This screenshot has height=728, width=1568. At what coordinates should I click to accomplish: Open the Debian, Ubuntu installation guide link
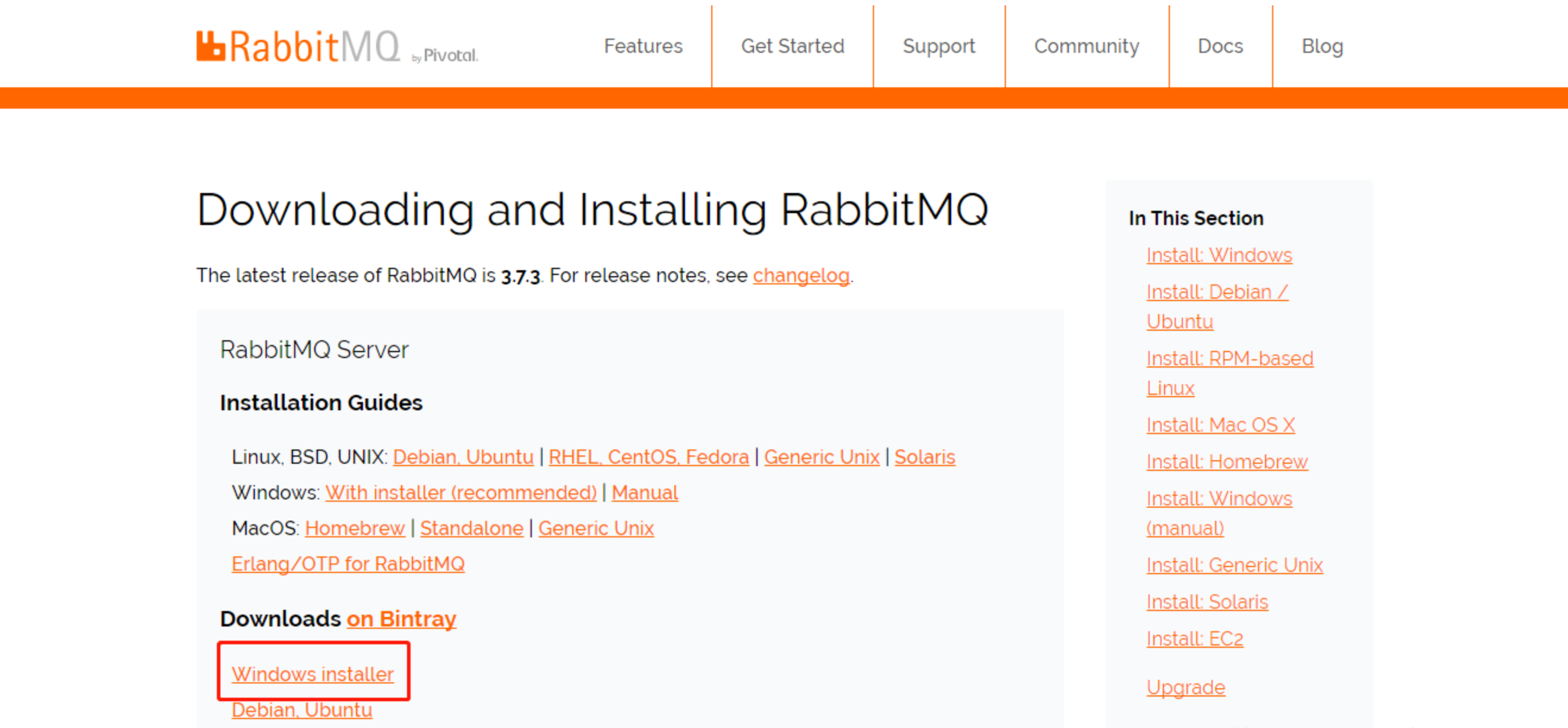pyautogui.click(x=463, y=457)
